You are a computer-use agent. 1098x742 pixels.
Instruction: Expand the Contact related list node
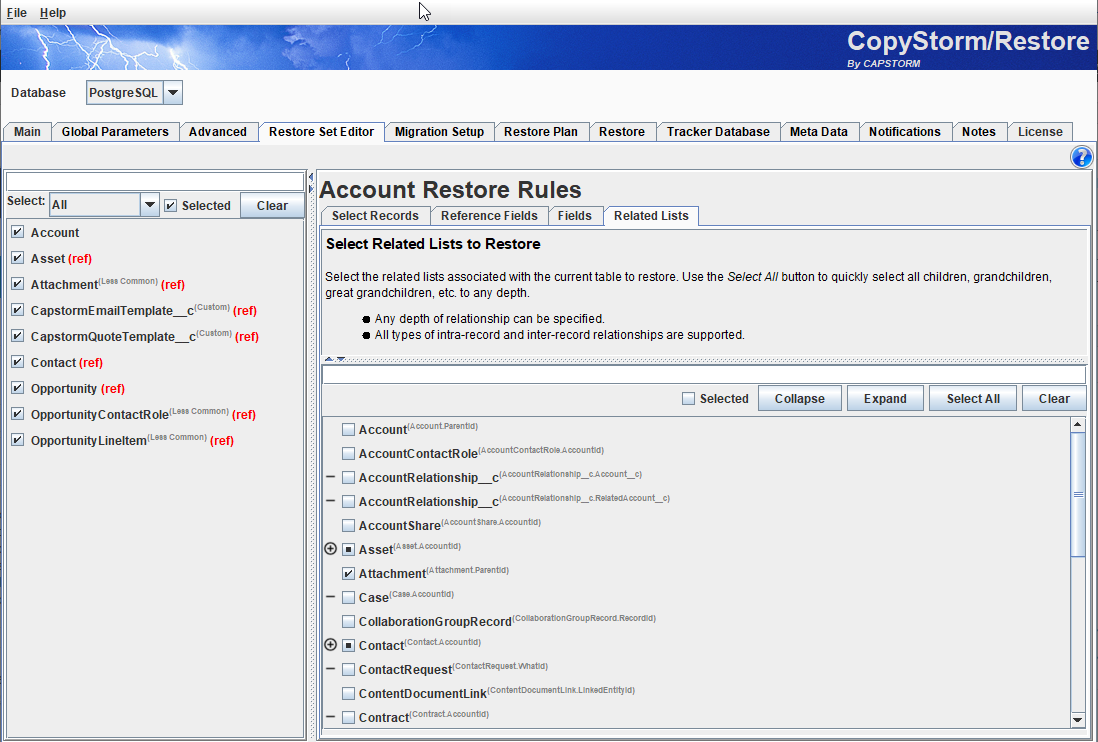click(331, 645)
